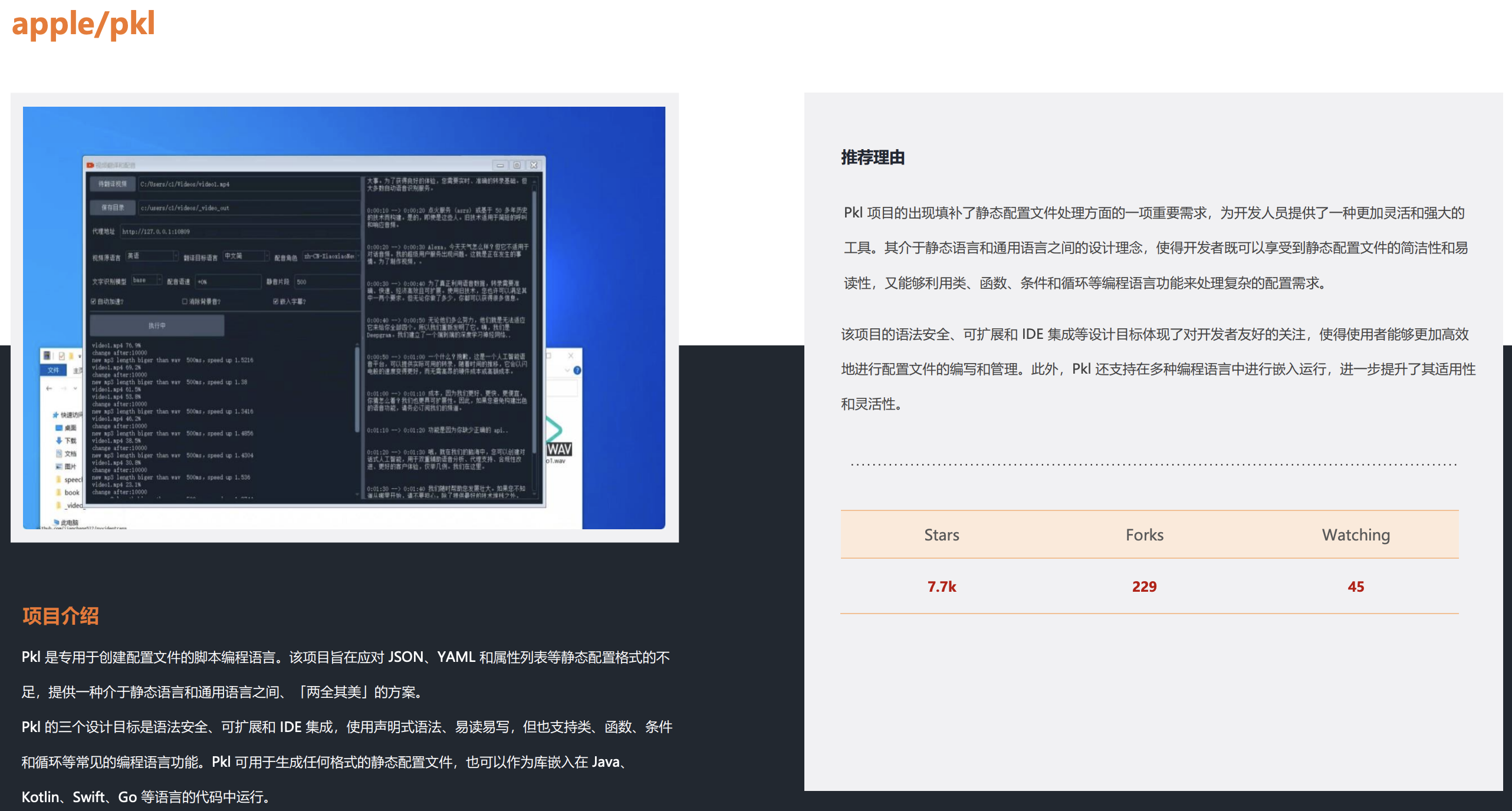The height and width of the screenshot is (811, 1512).
Task: Close the File Explorer window
Action: pos(571,356)
